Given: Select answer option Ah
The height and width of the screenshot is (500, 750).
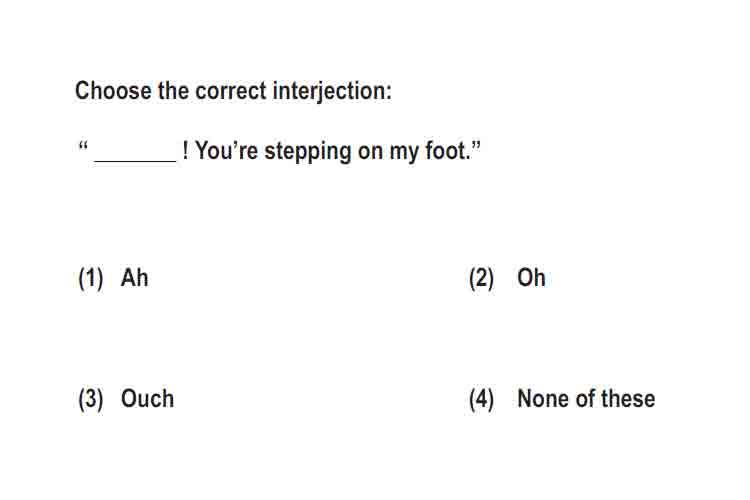Looking at the screenshot, I should (x=134, y=278).
